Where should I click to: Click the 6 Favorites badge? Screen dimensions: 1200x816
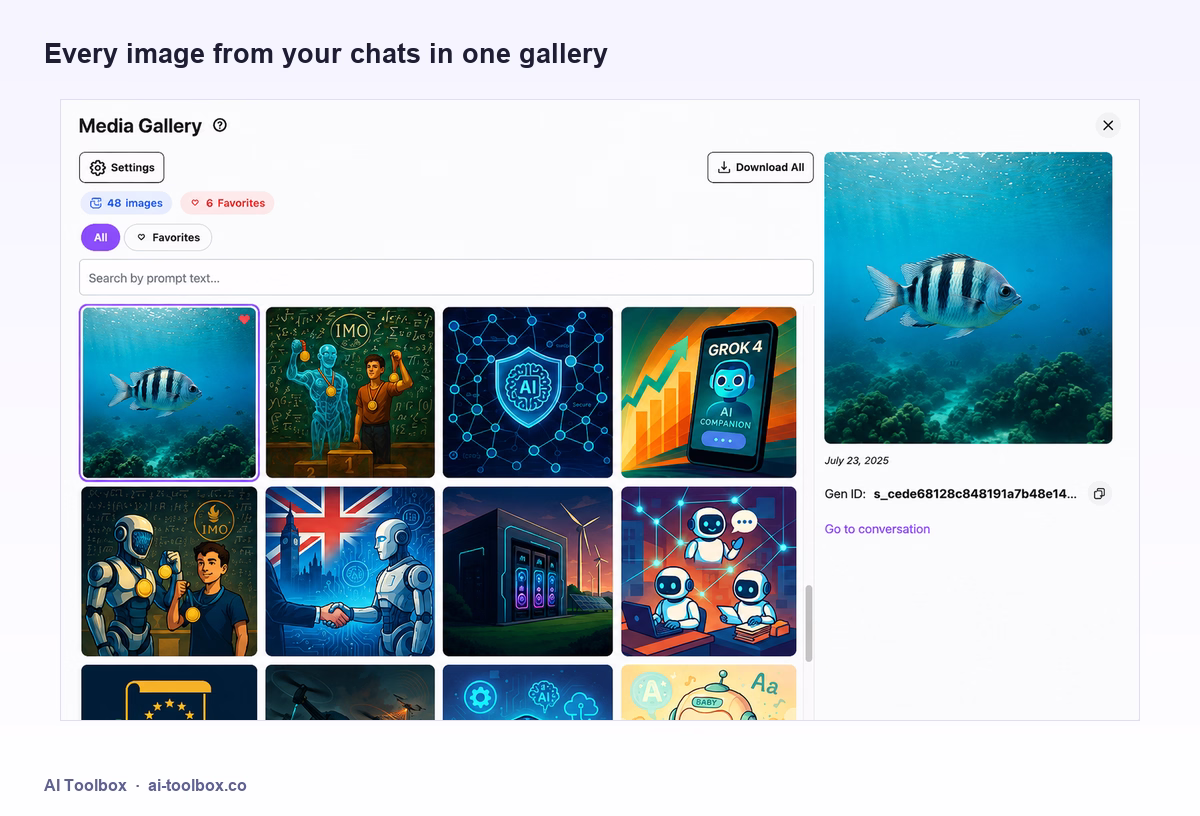point(227,203)
